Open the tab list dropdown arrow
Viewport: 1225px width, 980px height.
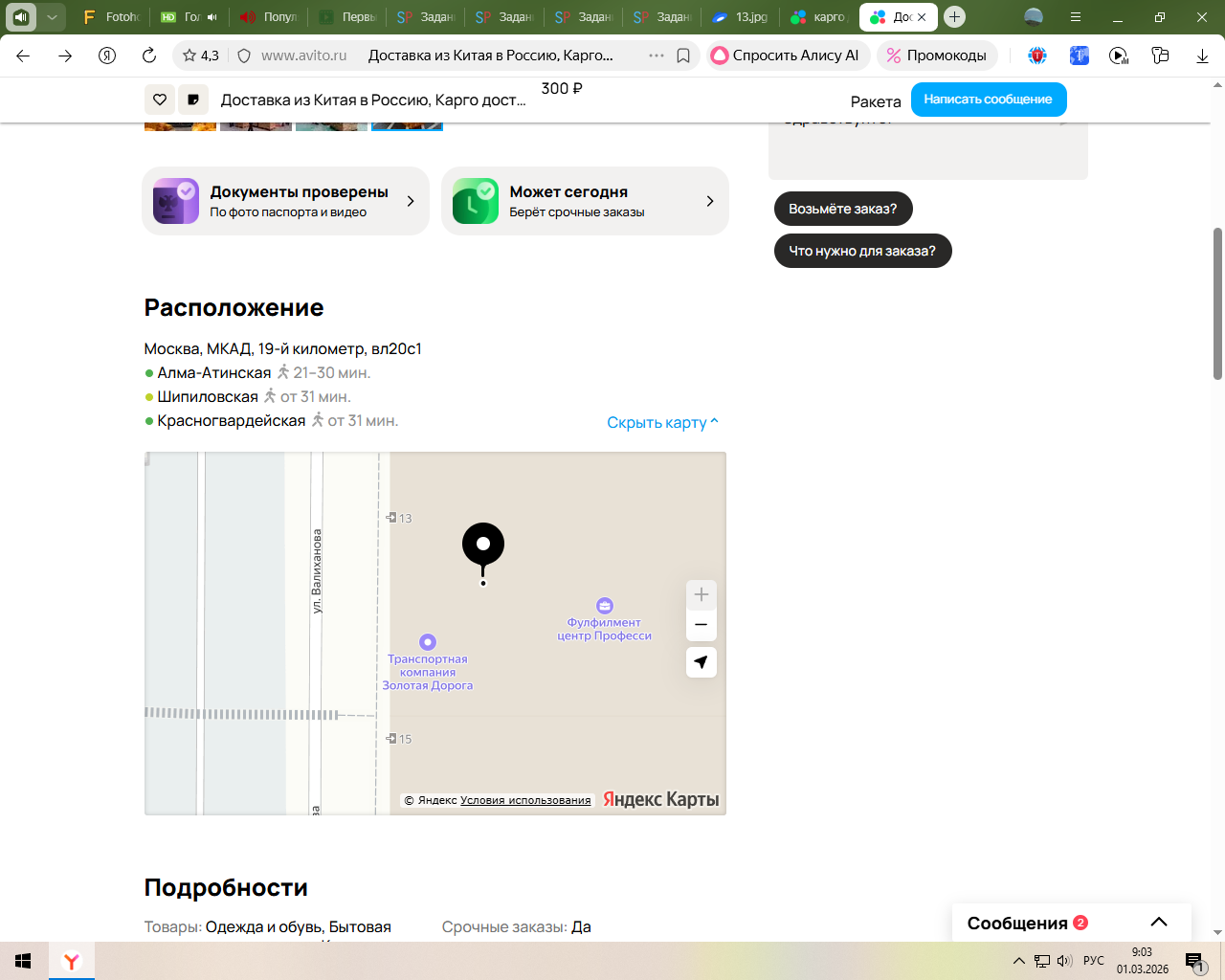[52, 17]
